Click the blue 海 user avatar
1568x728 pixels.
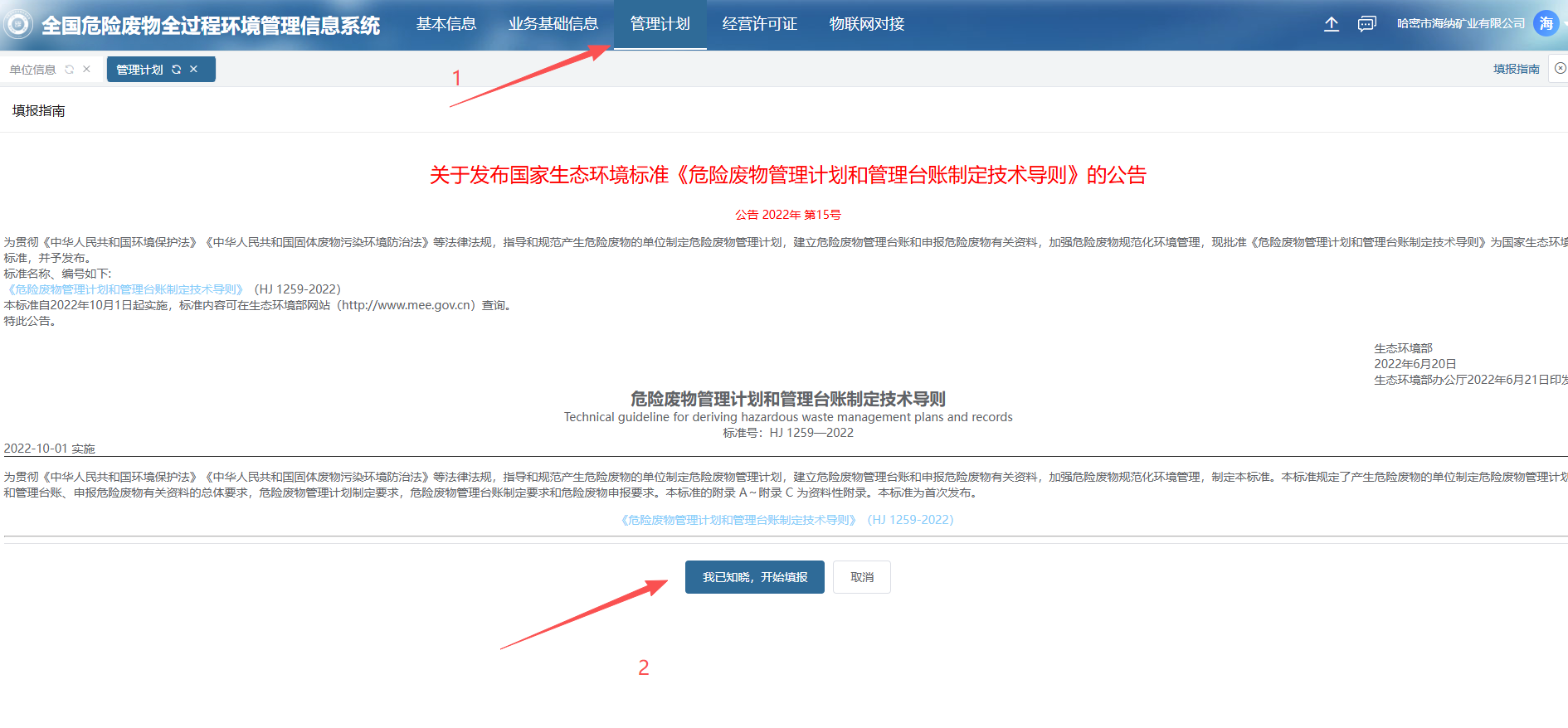1546,24
